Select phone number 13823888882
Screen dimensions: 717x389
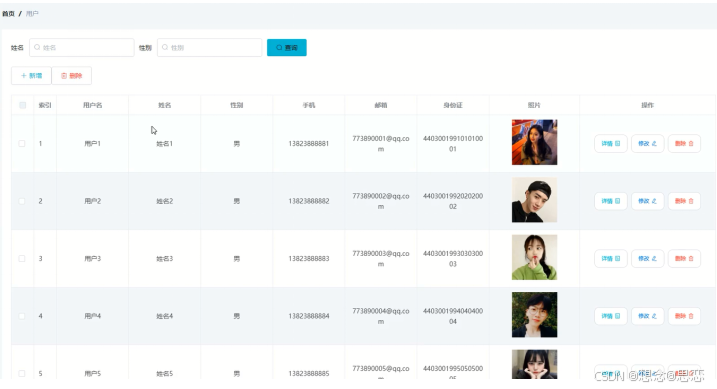[x=309, y=201]
